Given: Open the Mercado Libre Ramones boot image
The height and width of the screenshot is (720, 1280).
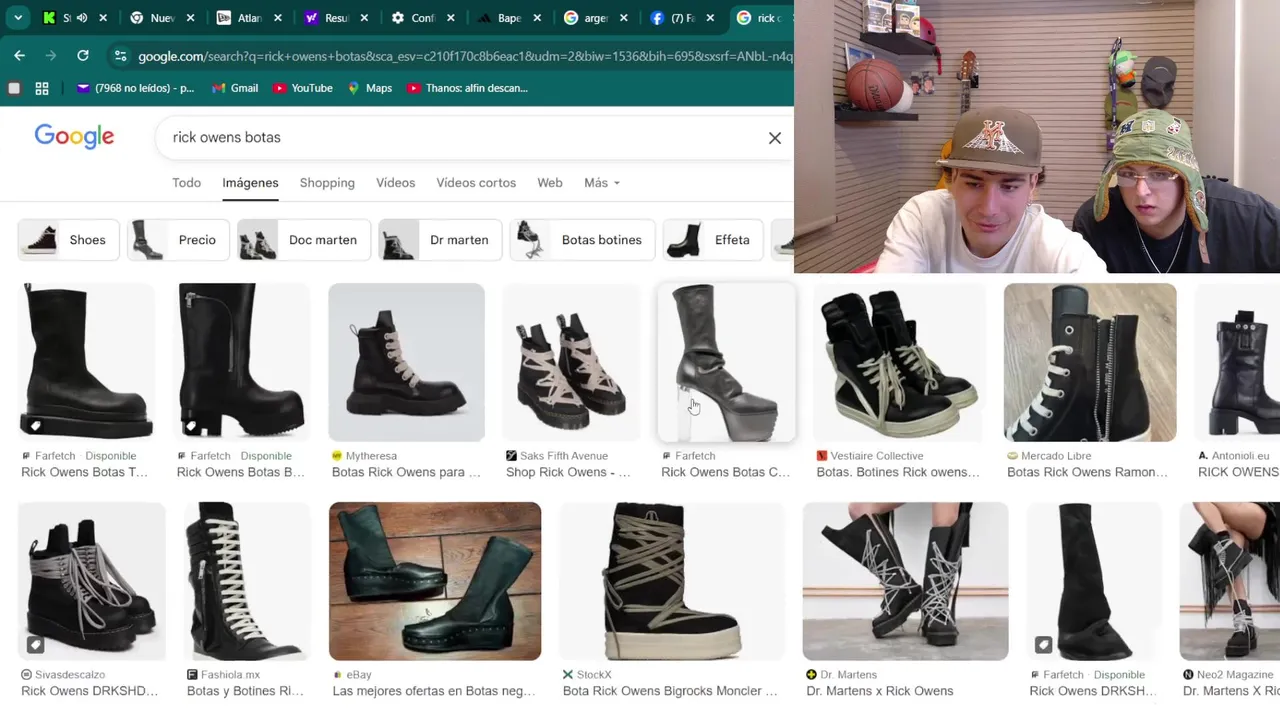Looking at the screenshot, I should pos(1090,362).
